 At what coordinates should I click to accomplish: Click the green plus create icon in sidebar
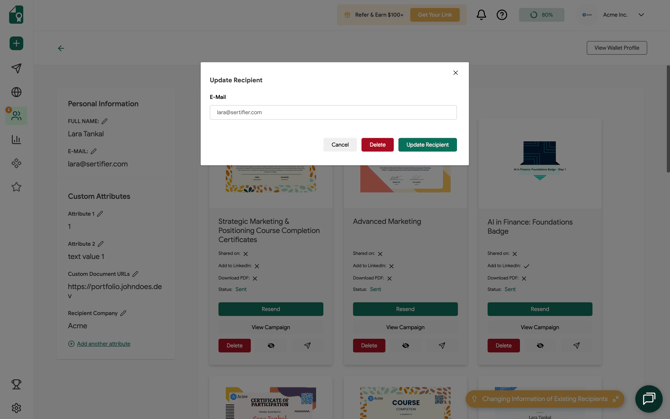[x=16, y=44]
